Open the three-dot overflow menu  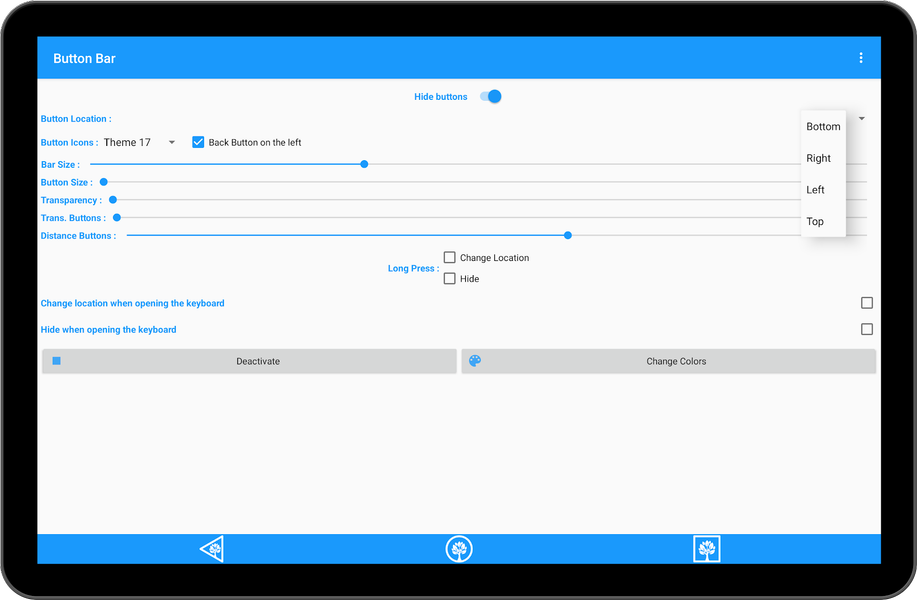click(860, 58)
